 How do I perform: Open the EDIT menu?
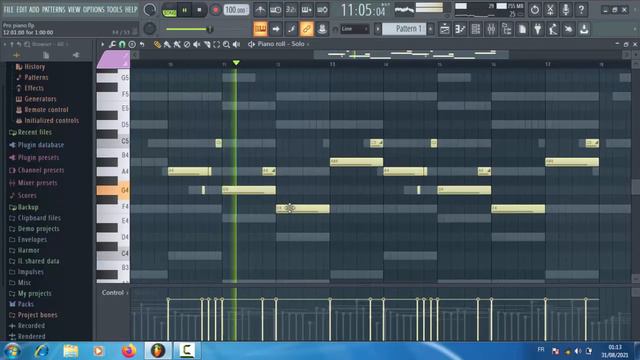pyautogui.click(x=22, y=9)
